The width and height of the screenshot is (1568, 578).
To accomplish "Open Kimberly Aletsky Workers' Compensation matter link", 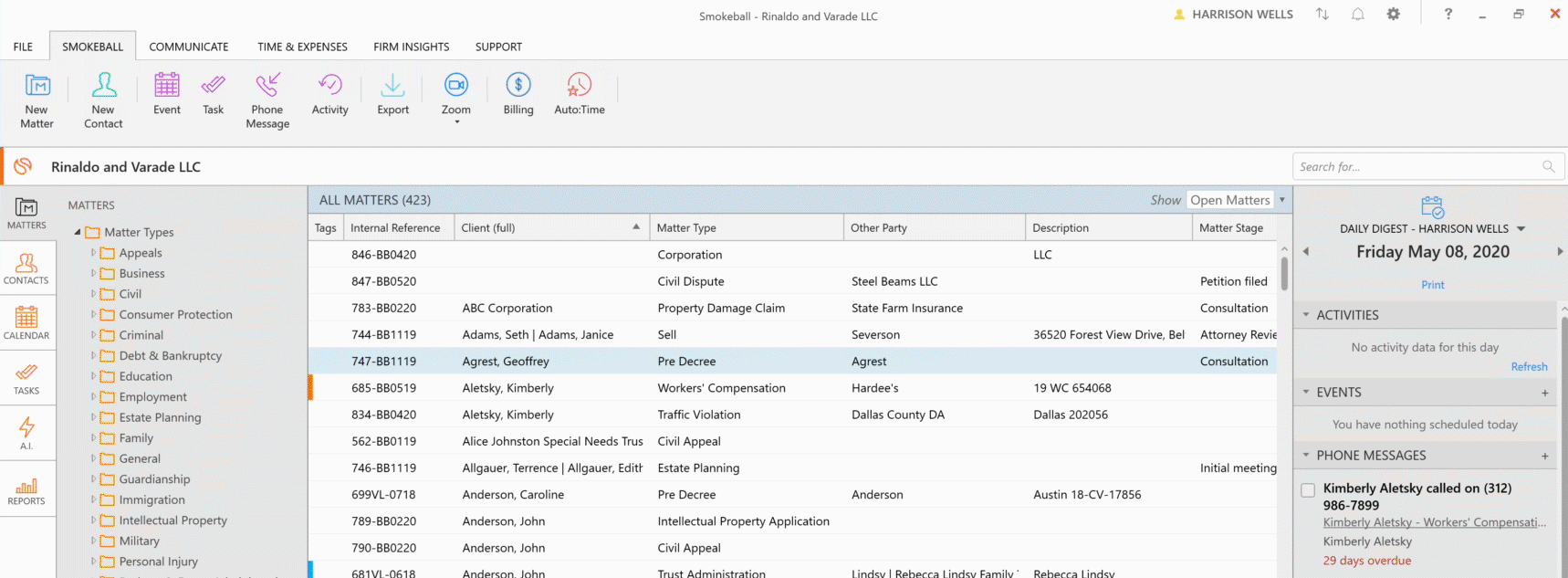I will 1435,522.
